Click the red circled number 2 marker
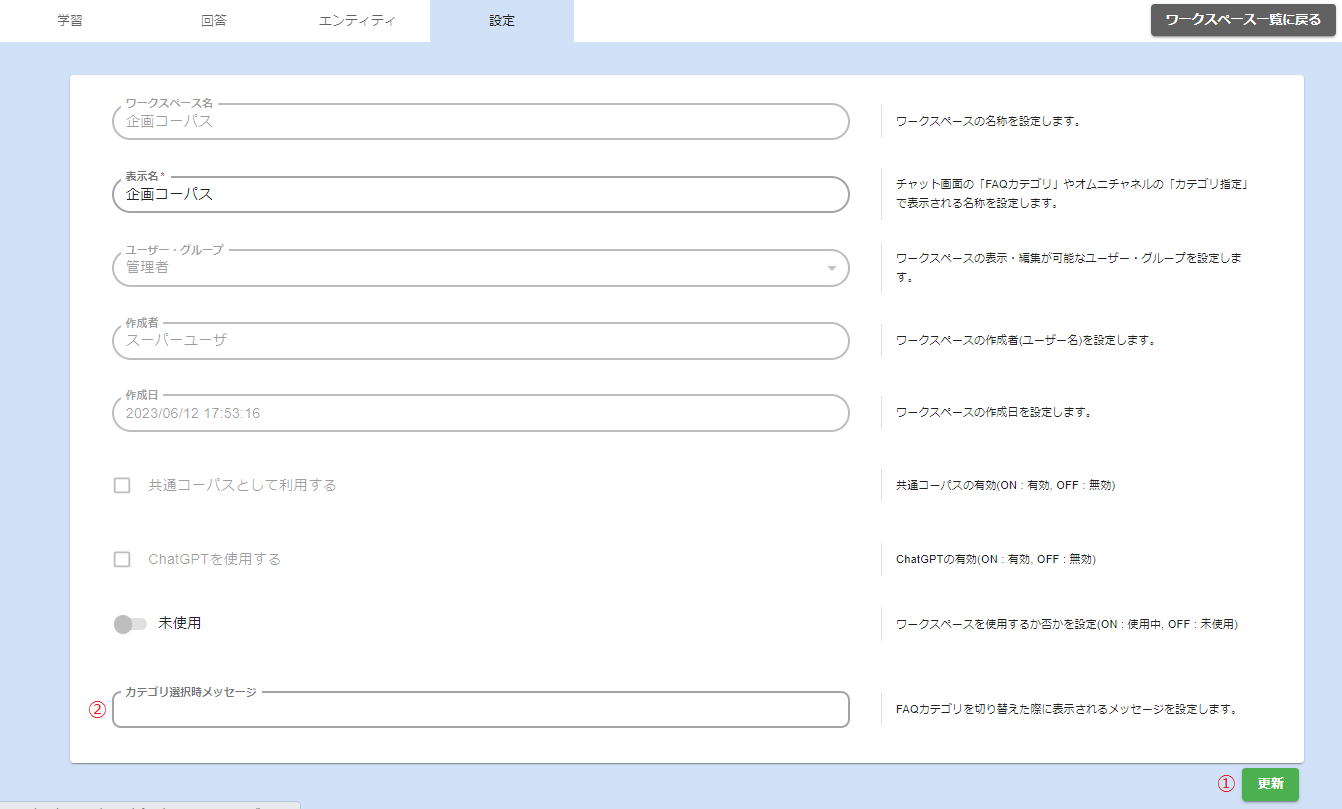Viewport: 1342px width, 809px height. point(97,710)
